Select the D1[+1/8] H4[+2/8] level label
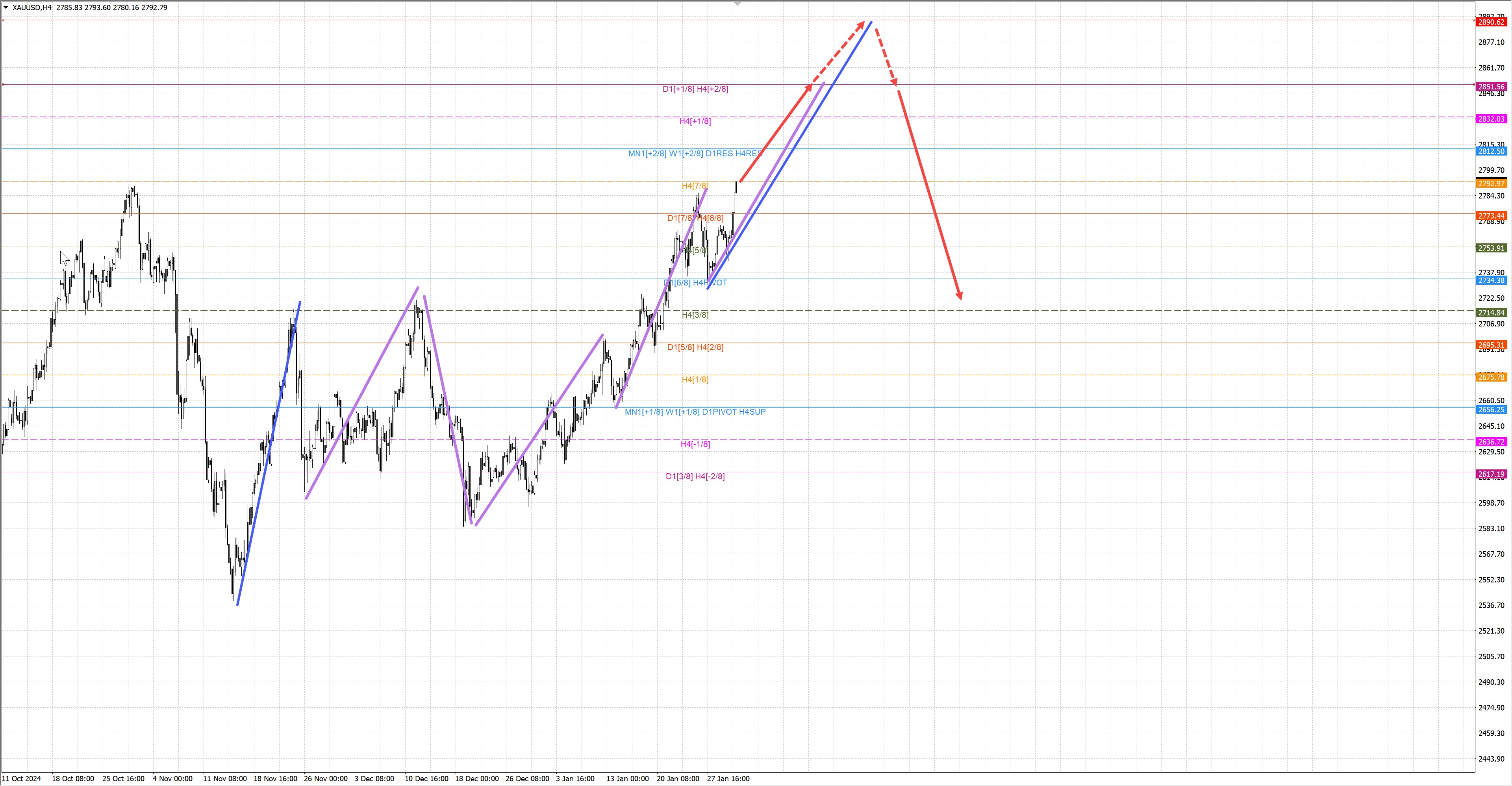1512x786 pixels. pyautogui.click(x=695, y=89)
